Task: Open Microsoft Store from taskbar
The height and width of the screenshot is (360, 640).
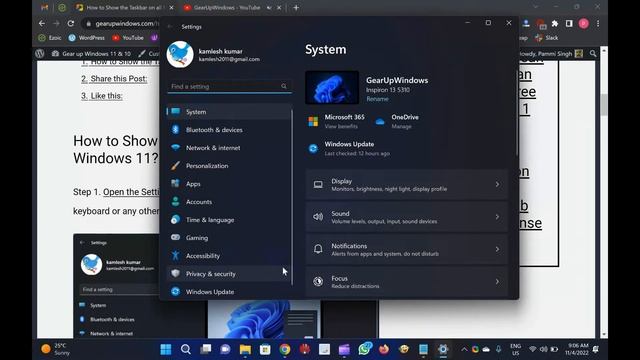Action: pos(265,349)
